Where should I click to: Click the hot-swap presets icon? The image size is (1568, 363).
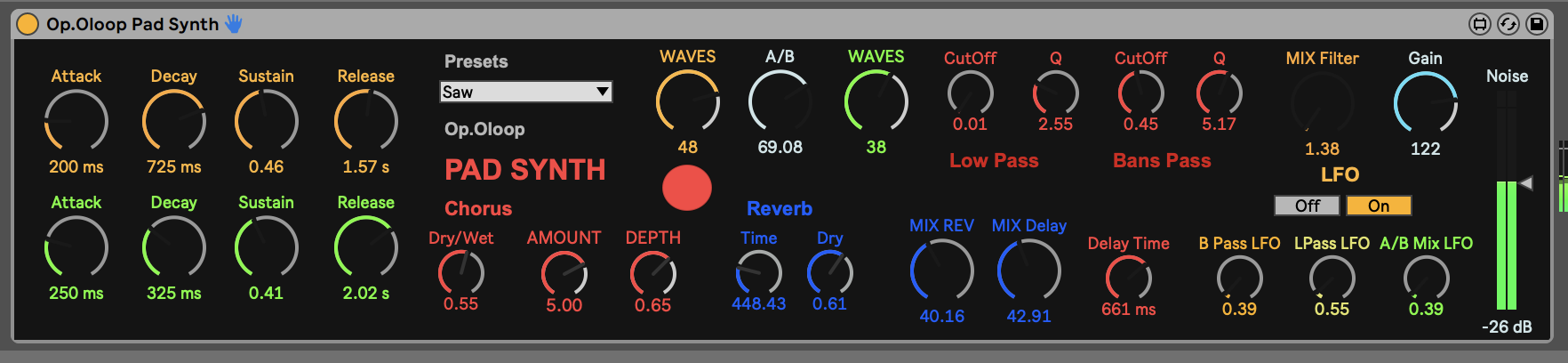(1508, 24)
